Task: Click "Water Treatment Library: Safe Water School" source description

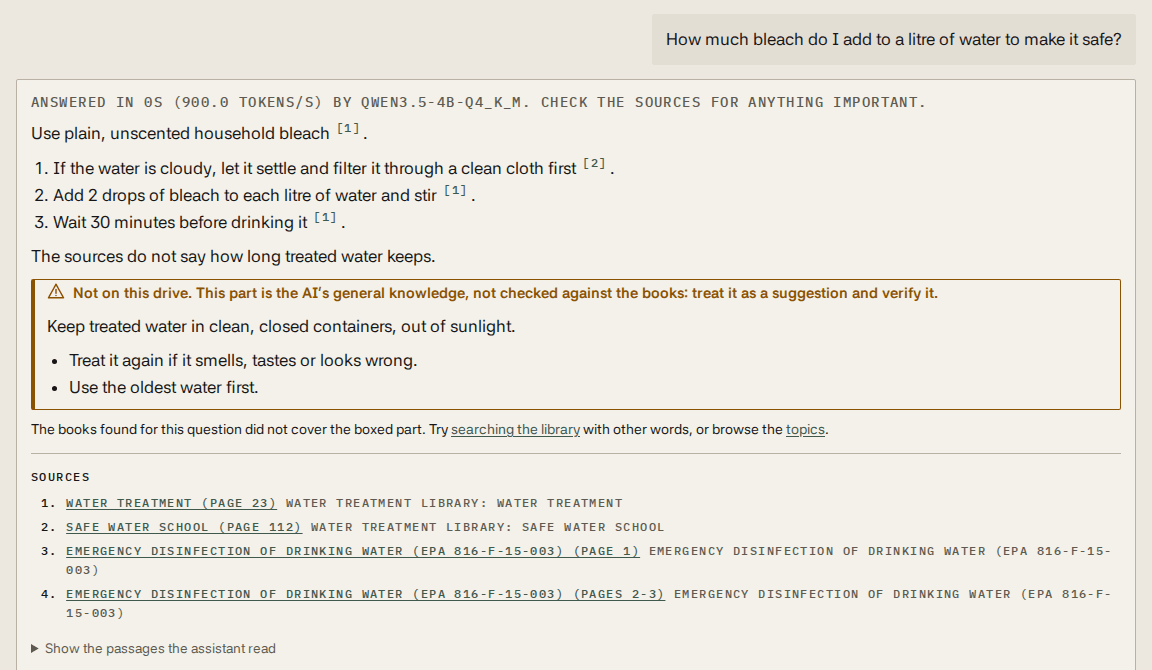Action: point(487,527)
